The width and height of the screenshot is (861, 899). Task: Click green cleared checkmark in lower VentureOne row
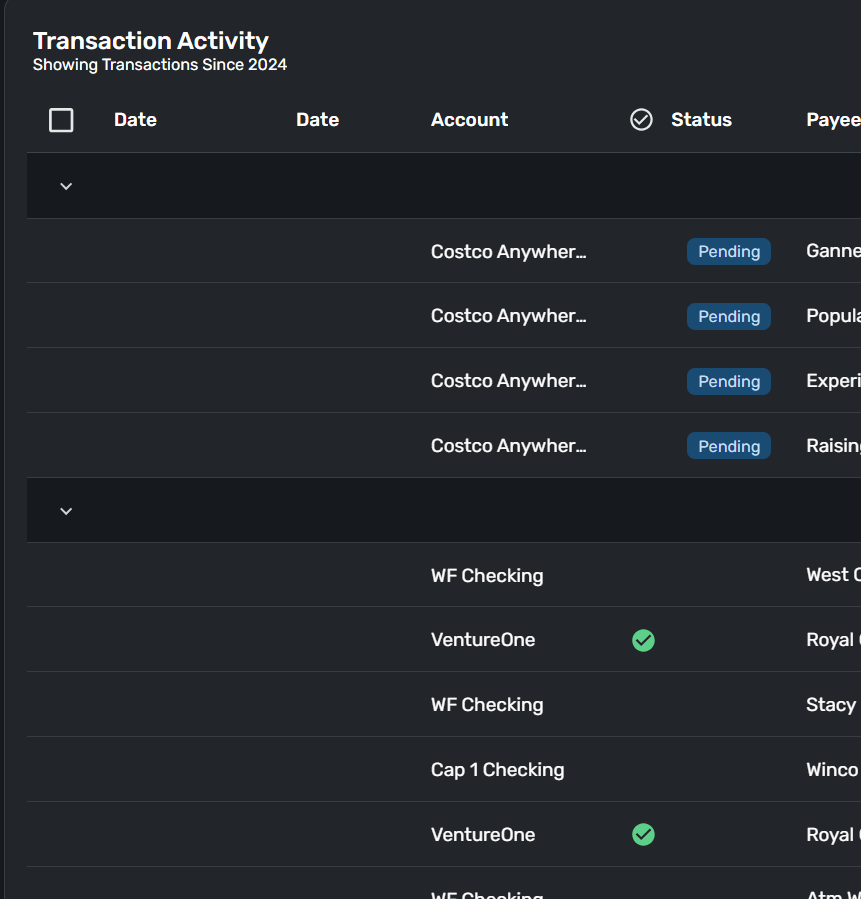pyautogui.click(x=643, y=835)
